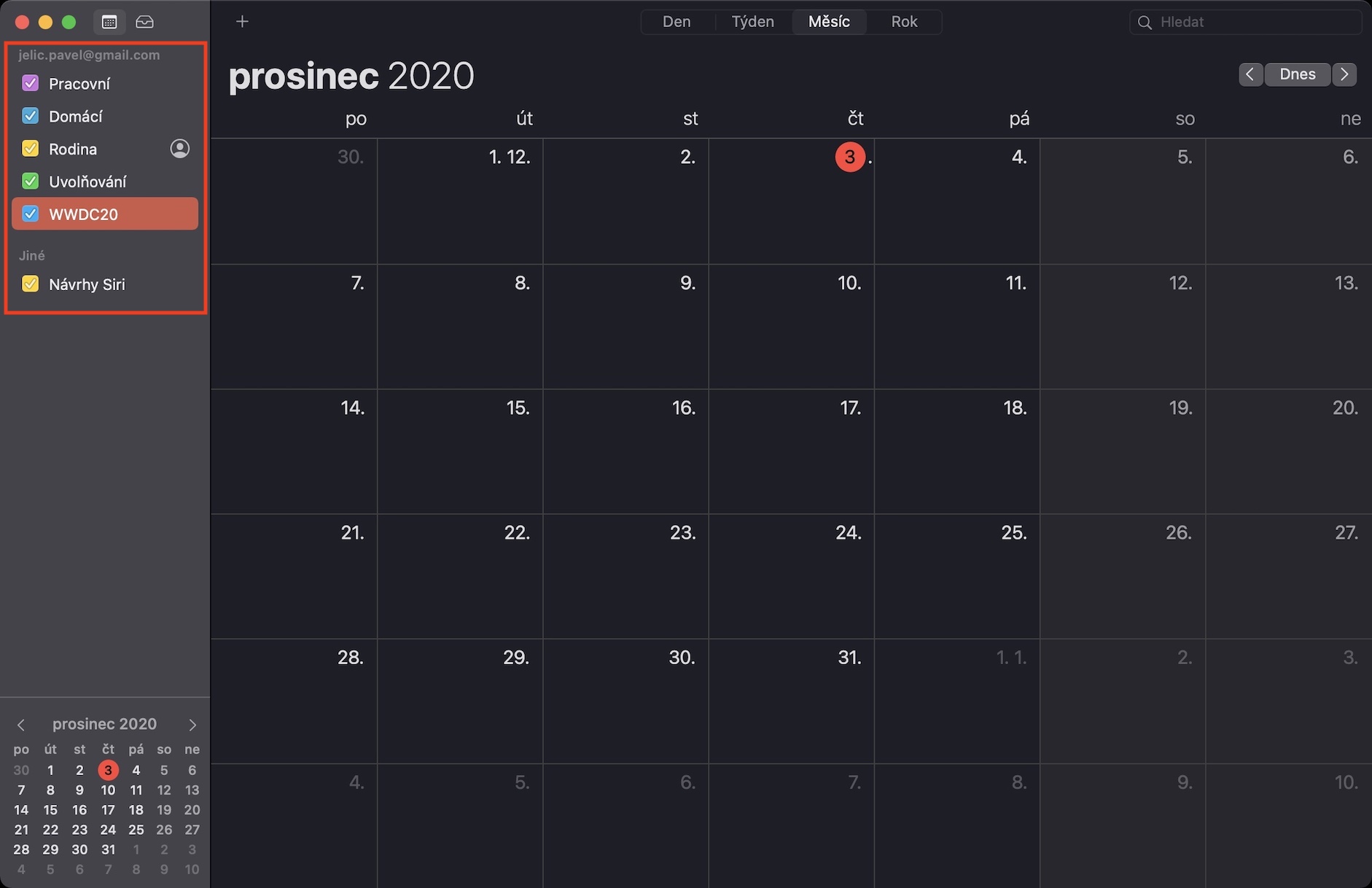Uncheck the Pracovní calendar checkbox
This screenshot has width=1372, height=888.
31,83
